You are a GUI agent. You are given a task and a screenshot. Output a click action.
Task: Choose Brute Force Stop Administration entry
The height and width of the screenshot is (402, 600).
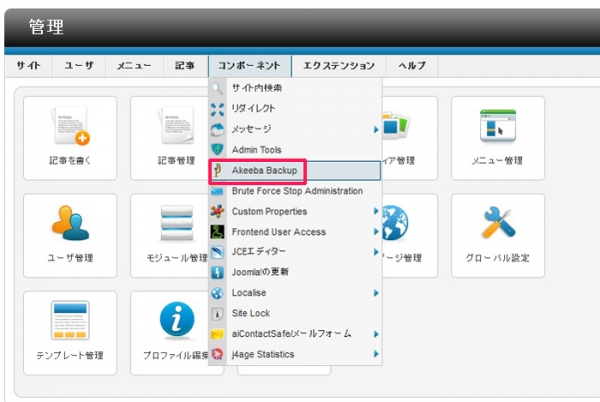(295, 191)
